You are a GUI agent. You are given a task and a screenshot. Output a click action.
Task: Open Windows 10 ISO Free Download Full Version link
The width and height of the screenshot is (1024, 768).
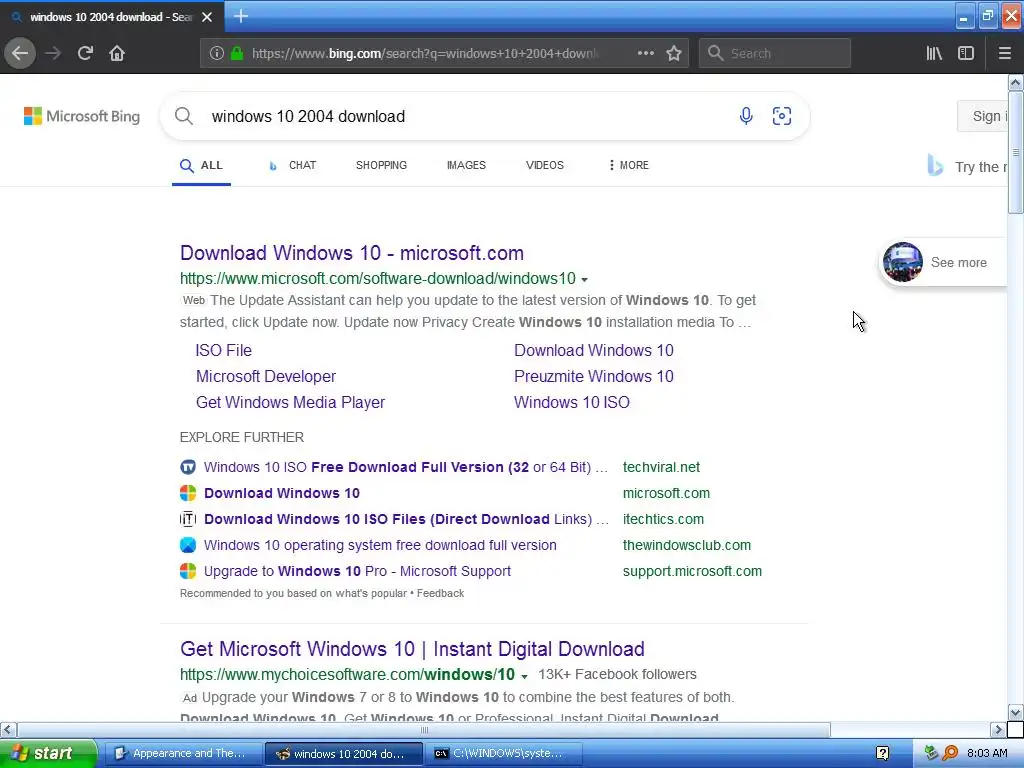pyautogui.click(x=406, y=467)
